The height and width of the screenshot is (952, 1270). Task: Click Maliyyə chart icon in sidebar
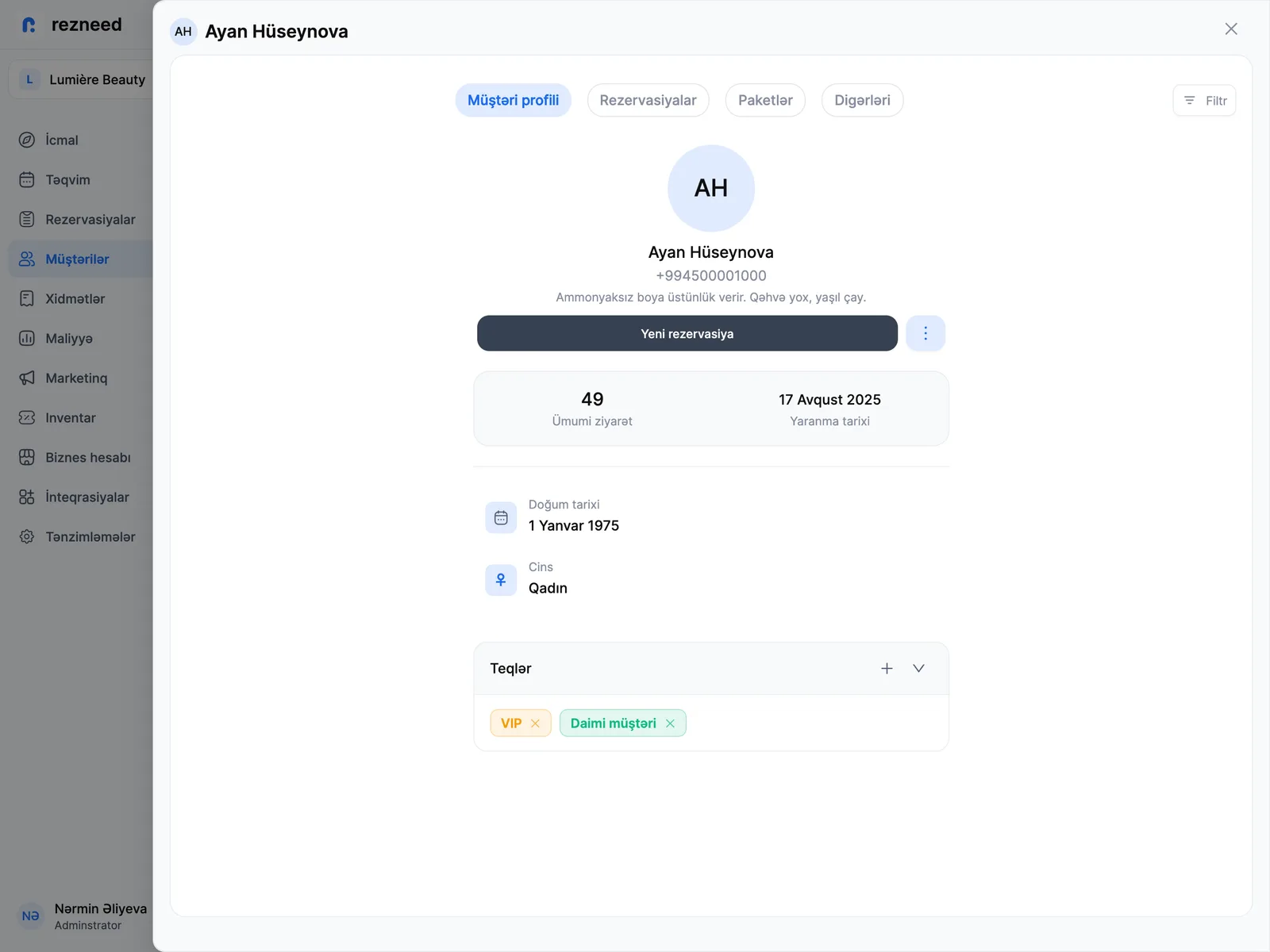click(x=27, y=338)
